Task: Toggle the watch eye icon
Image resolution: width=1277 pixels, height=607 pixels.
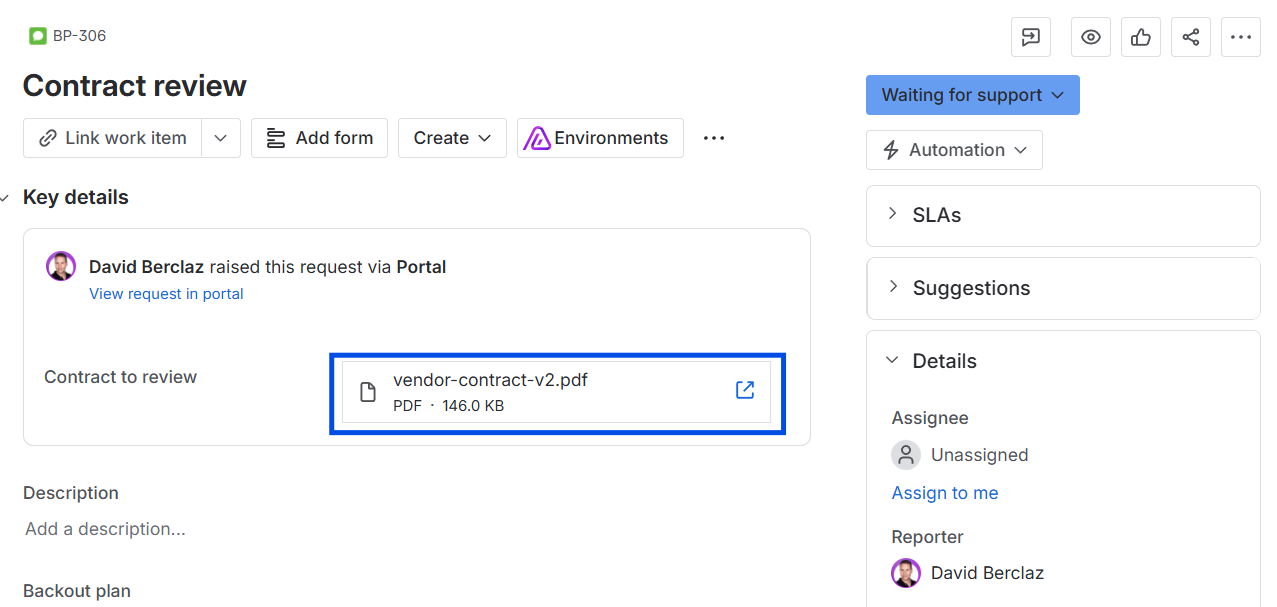Action: point(1091,37)
